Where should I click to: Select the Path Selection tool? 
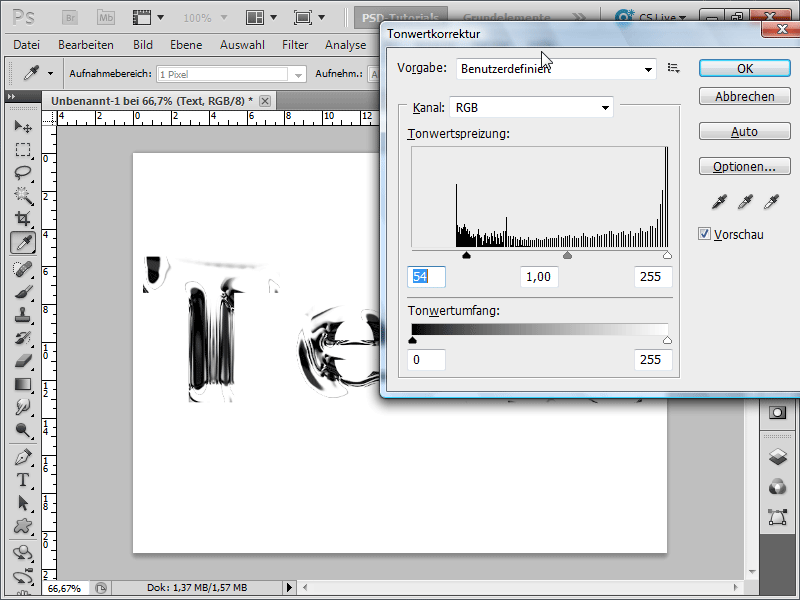click(23, 503)
